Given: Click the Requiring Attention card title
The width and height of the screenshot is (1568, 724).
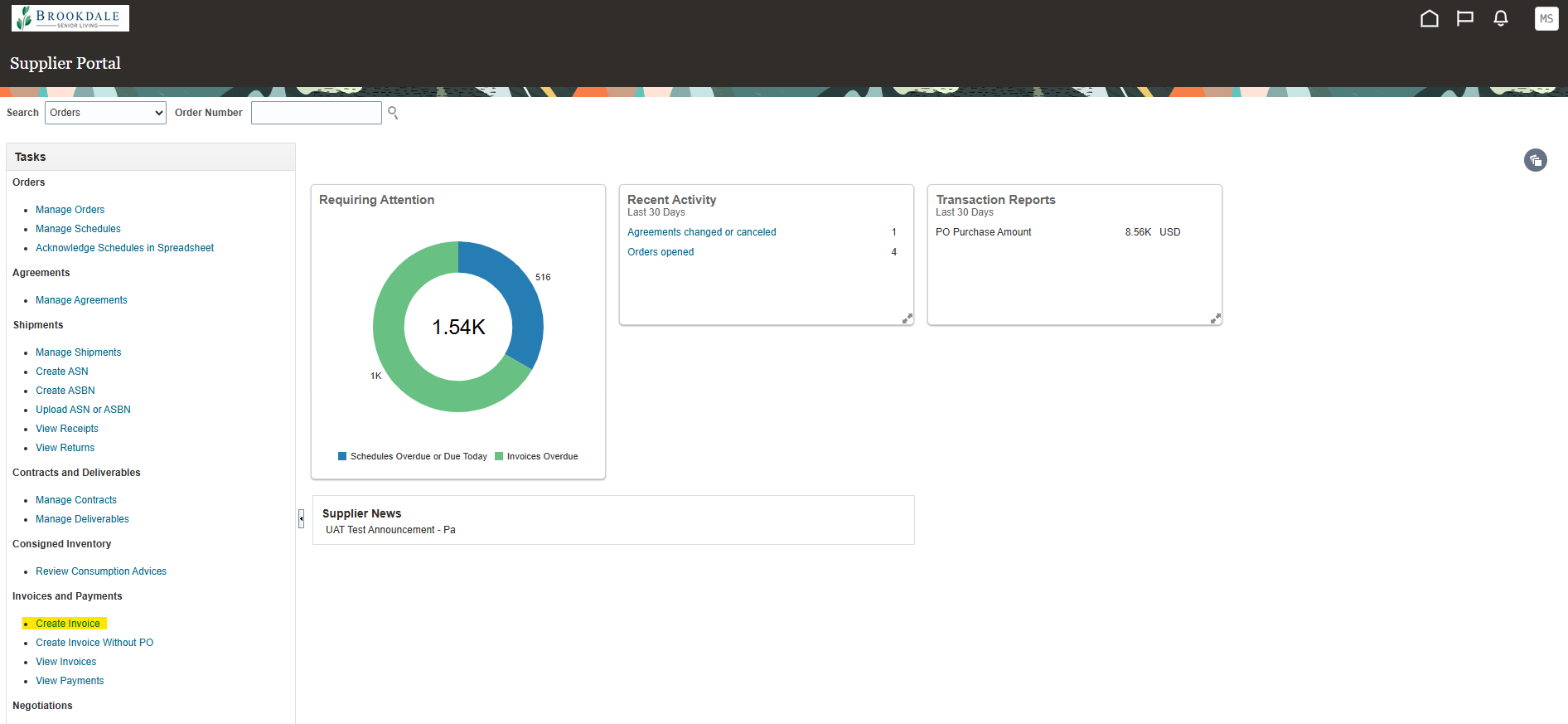Looking at the screenshot, I should [x=376, y=200].
